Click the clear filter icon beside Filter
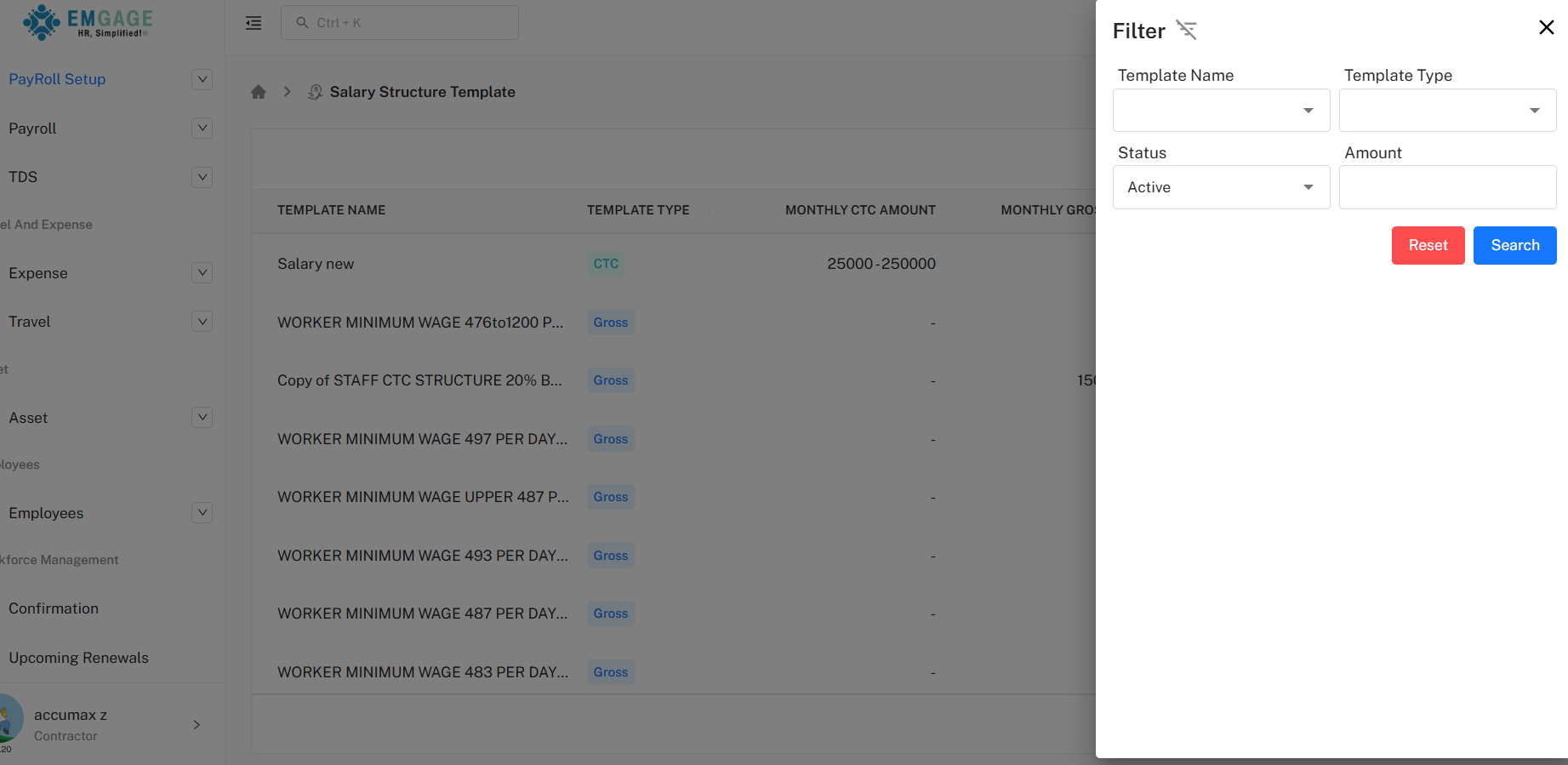 [x=1186, y=30]
